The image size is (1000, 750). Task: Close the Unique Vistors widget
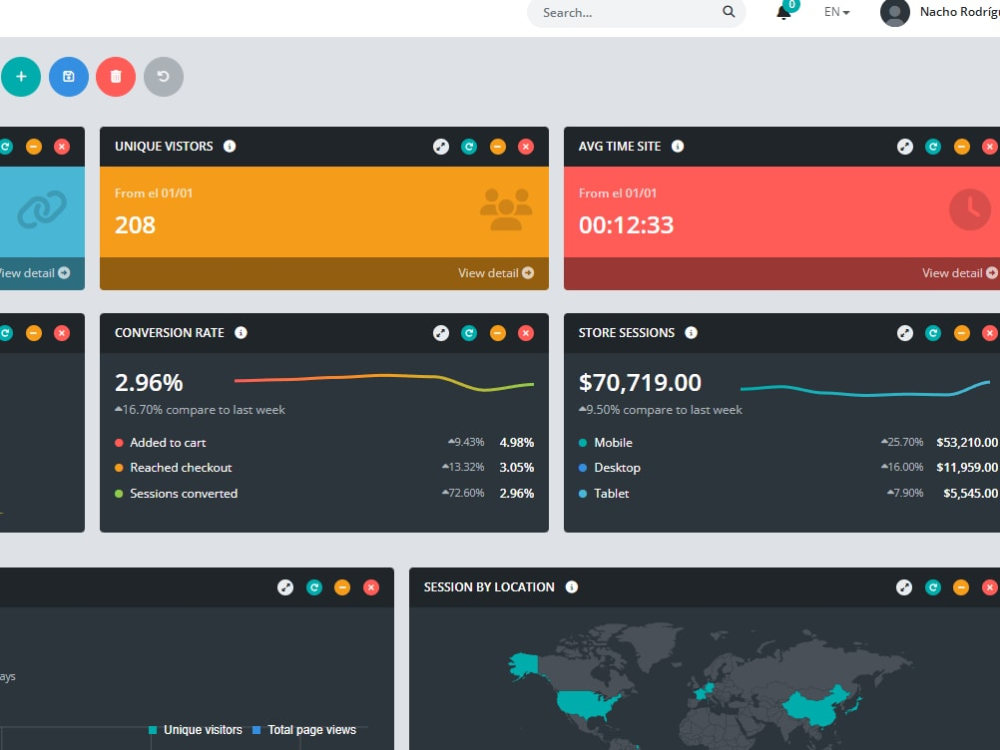[526, 147]
